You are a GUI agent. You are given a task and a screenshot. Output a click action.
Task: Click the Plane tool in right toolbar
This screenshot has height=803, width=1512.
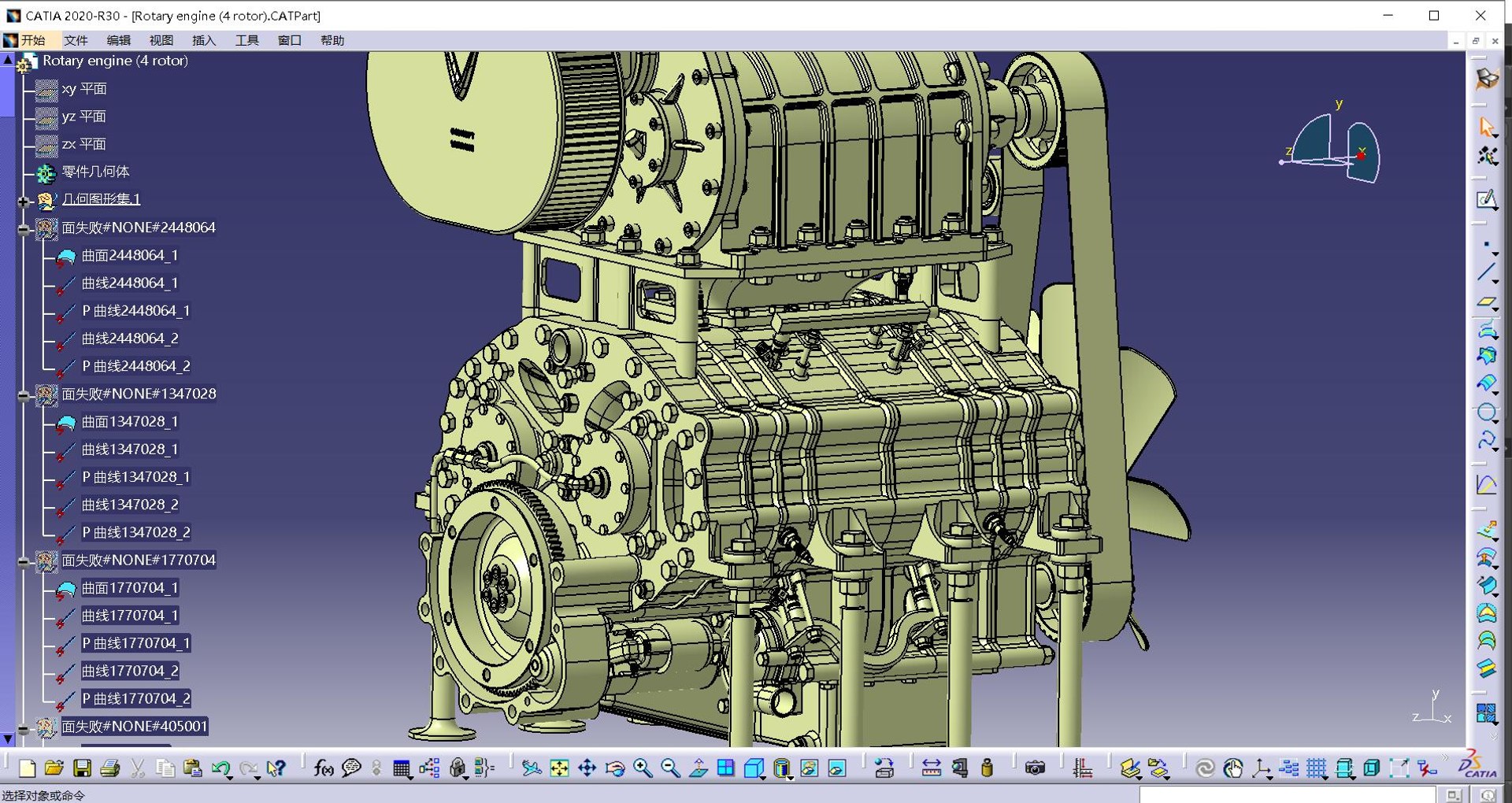1486,302
